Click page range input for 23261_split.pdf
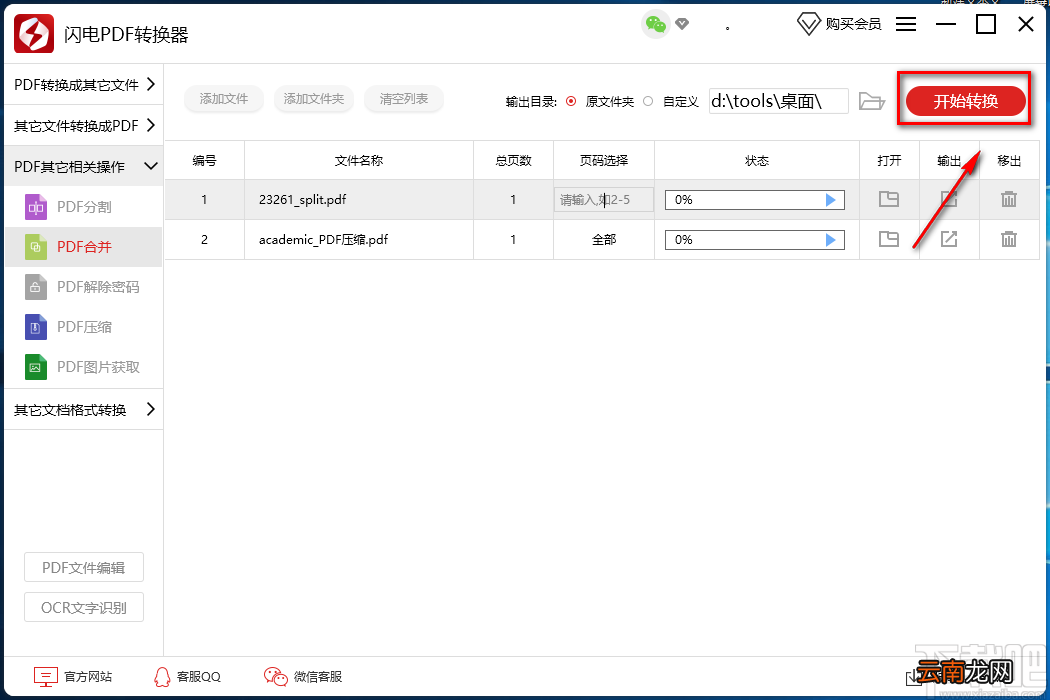Viewport: 1050px width, 700px height. [603, 200]
